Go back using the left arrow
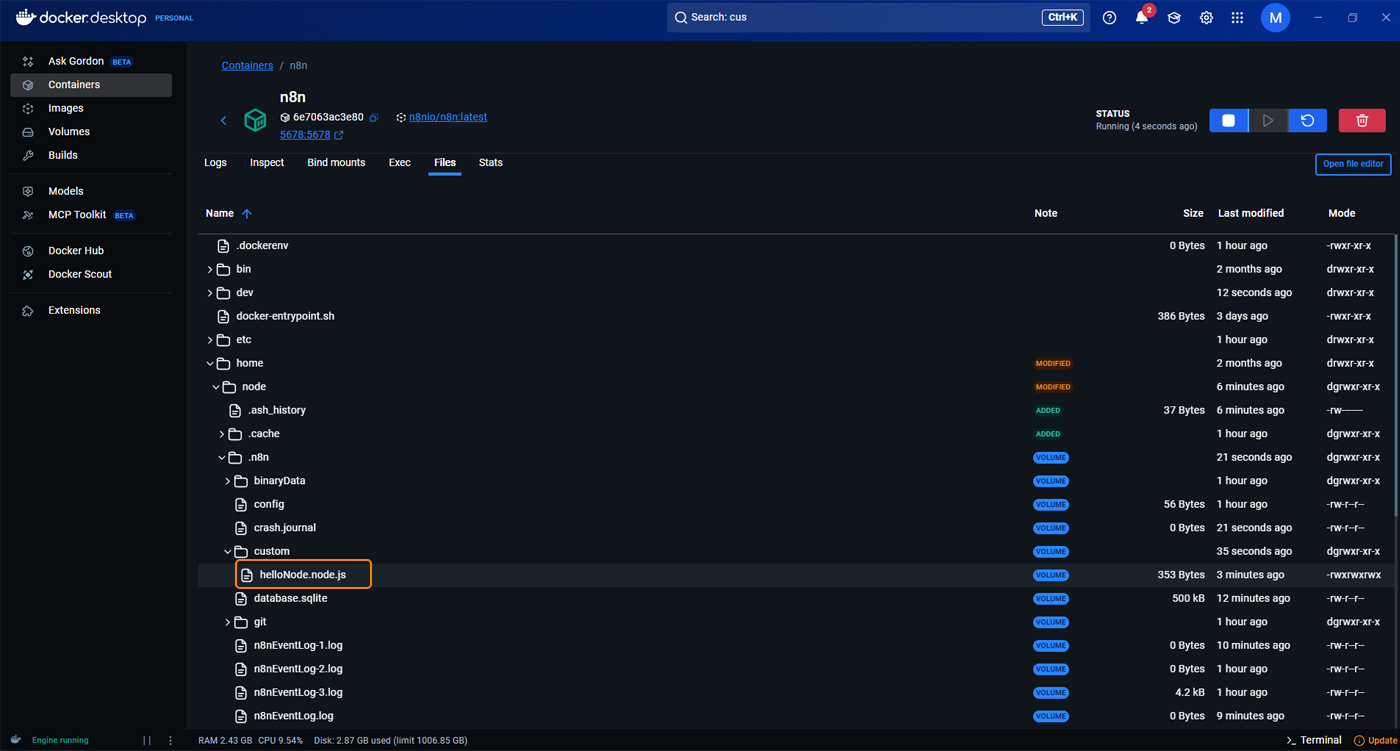The image size is (1400, 751). pyautogui.click(x=223, y=120)
